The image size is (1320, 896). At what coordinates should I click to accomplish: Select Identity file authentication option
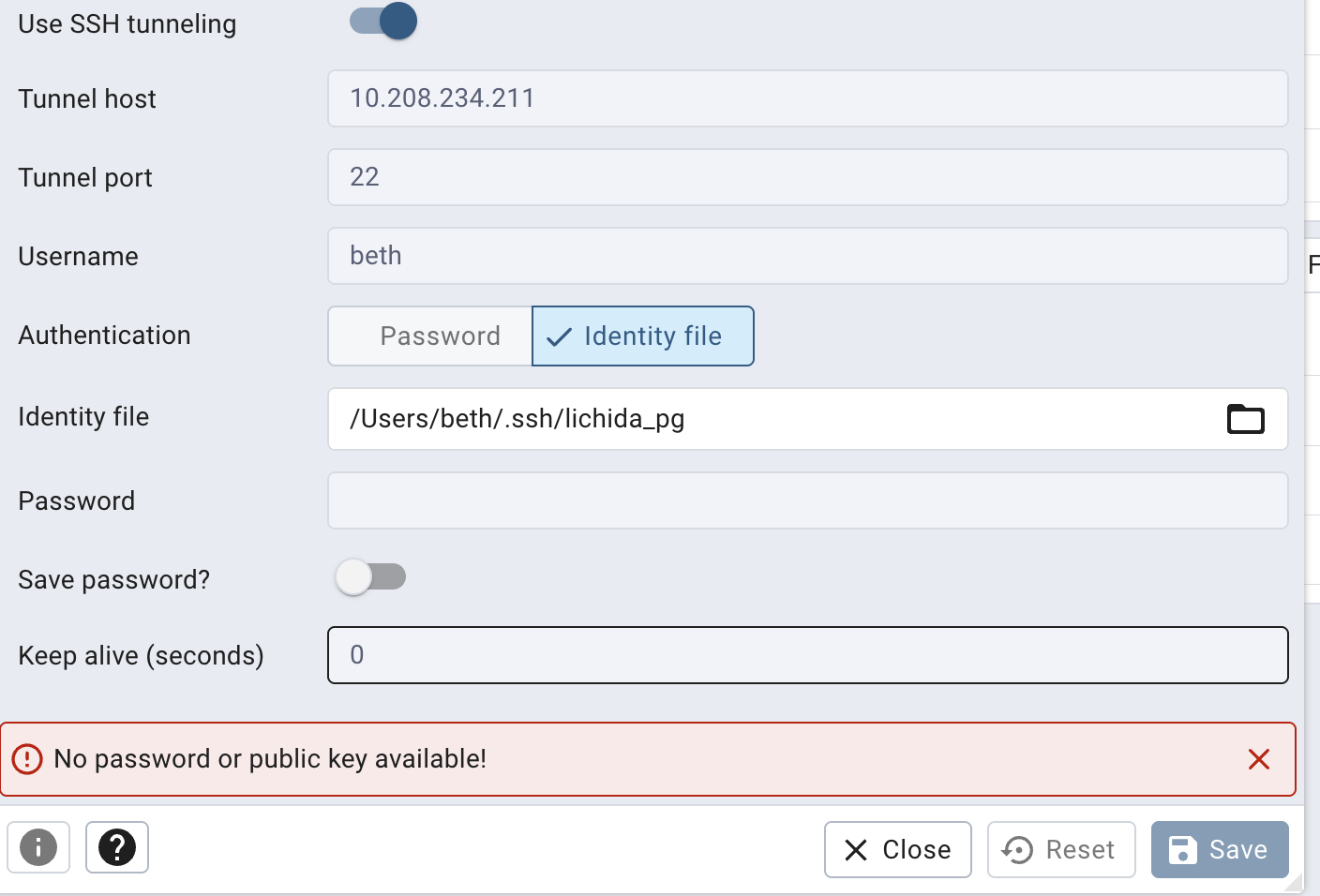(x=643, y=336)
